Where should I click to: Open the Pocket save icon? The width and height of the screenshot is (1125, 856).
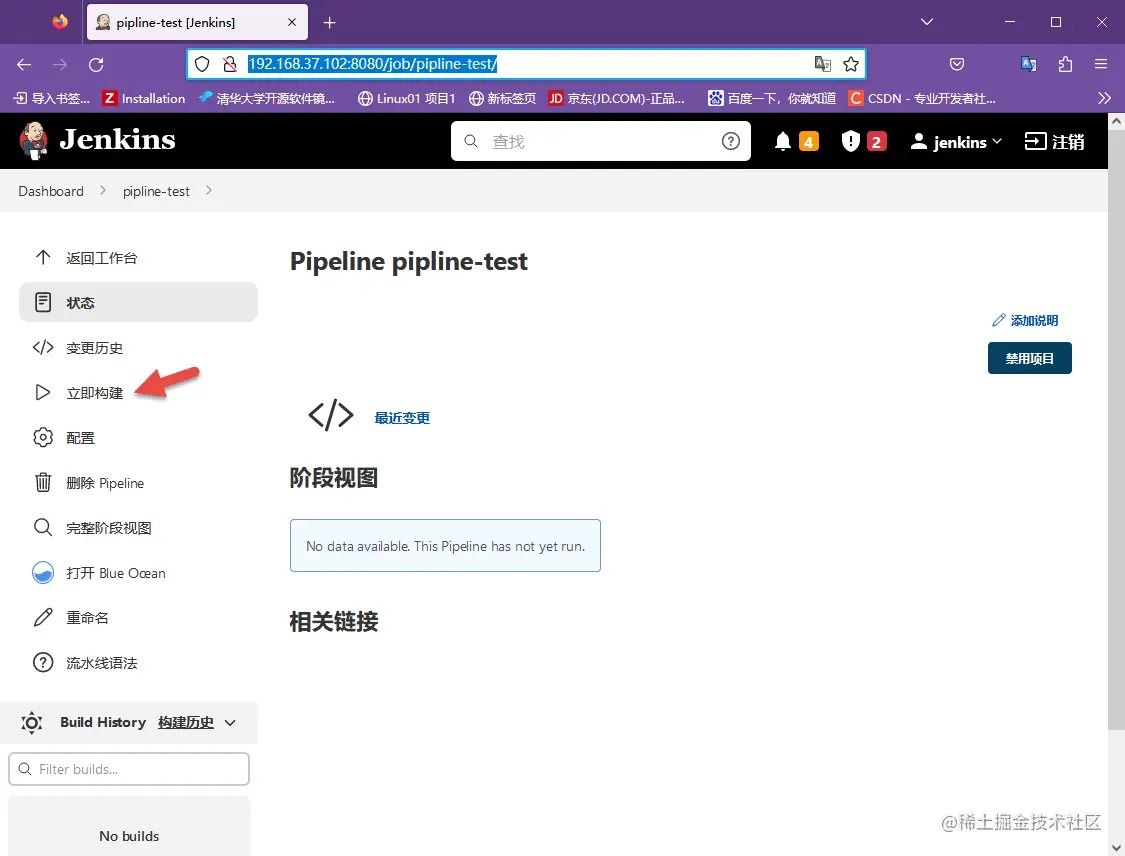pyautogui.click(x=957, y=64)
